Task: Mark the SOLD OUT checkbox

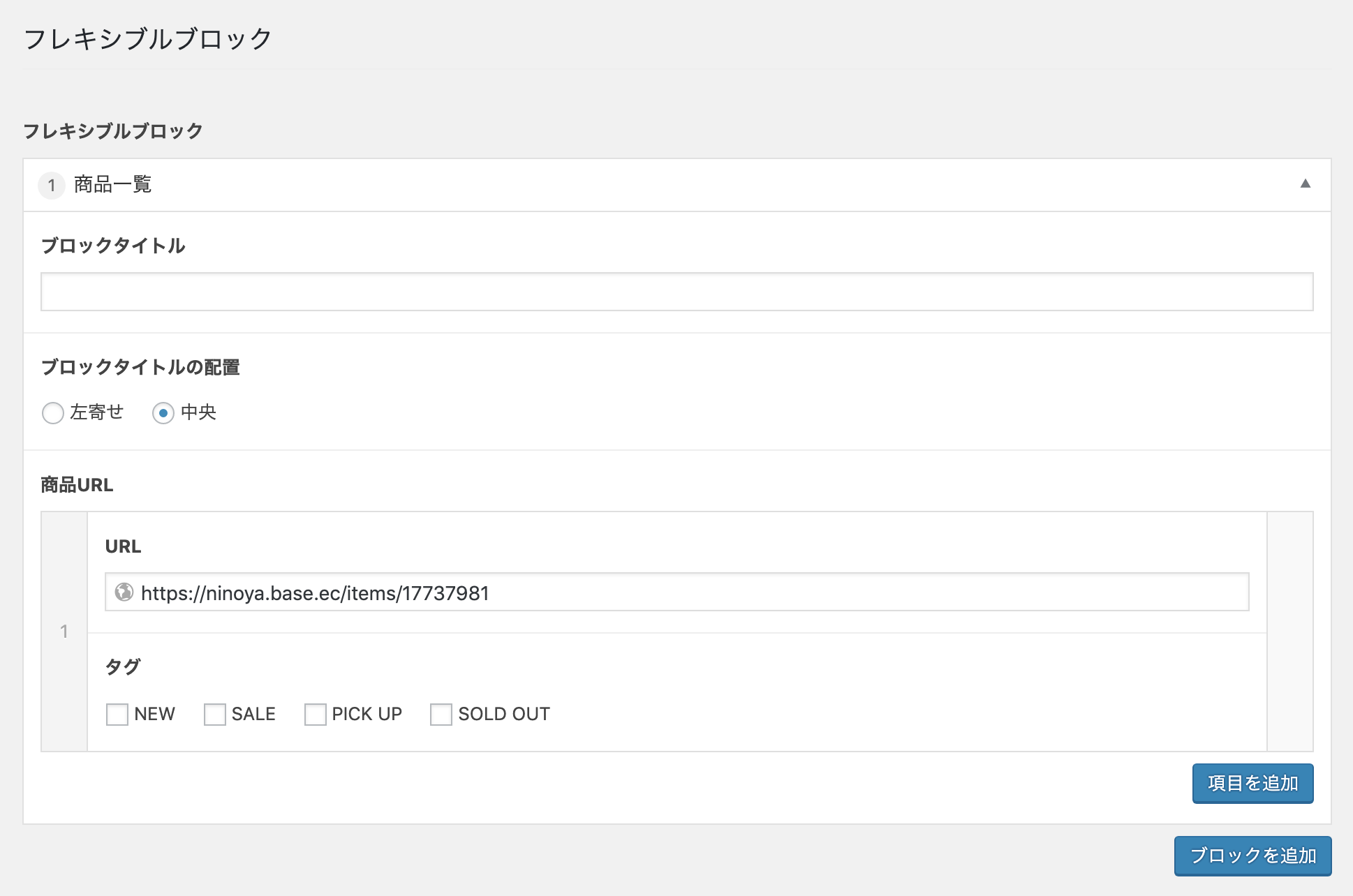Action: 441,715
